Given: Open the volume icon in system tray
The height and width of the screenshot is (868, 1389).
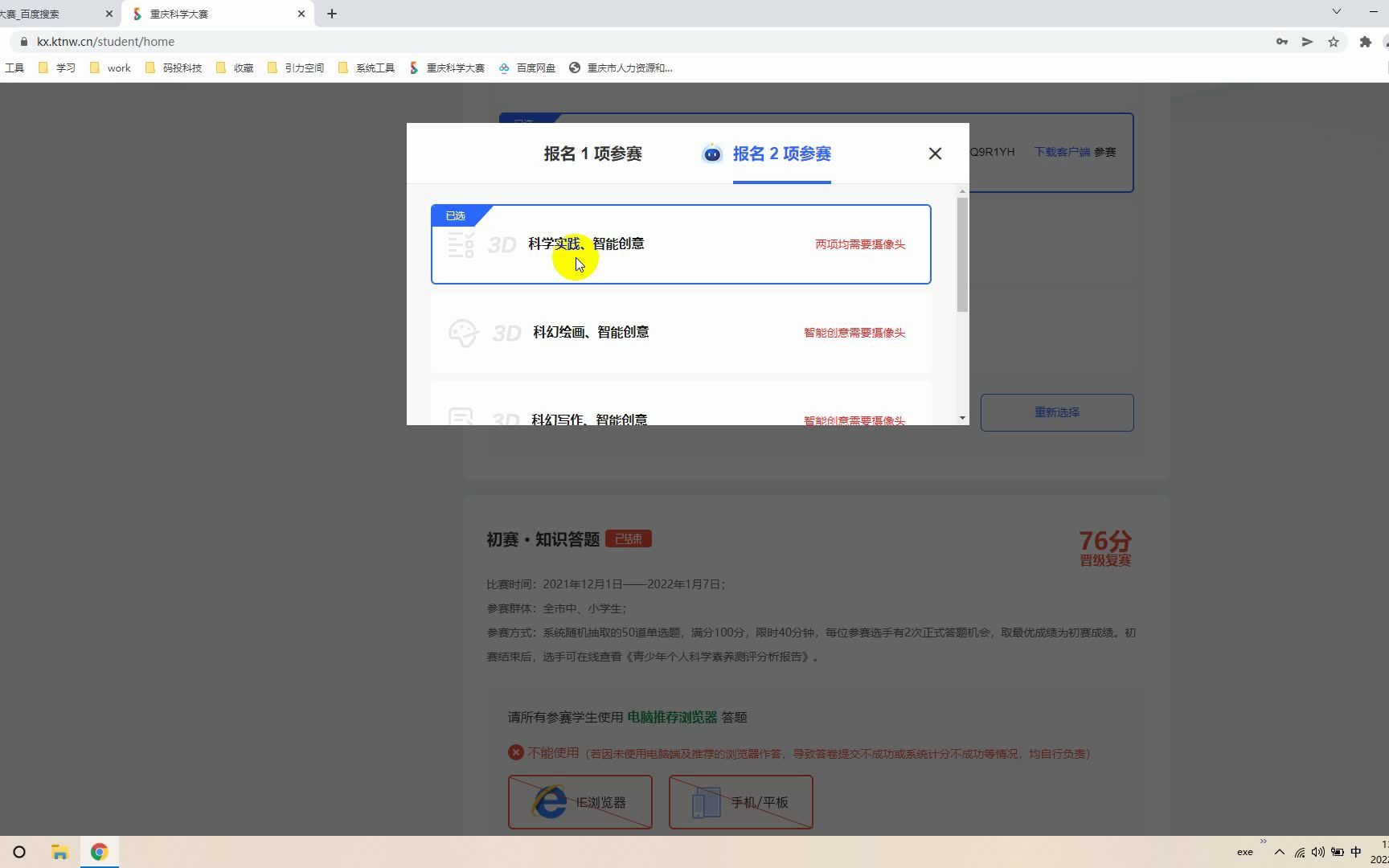Looking at the screenshot, I should (x=1318, y=852).
